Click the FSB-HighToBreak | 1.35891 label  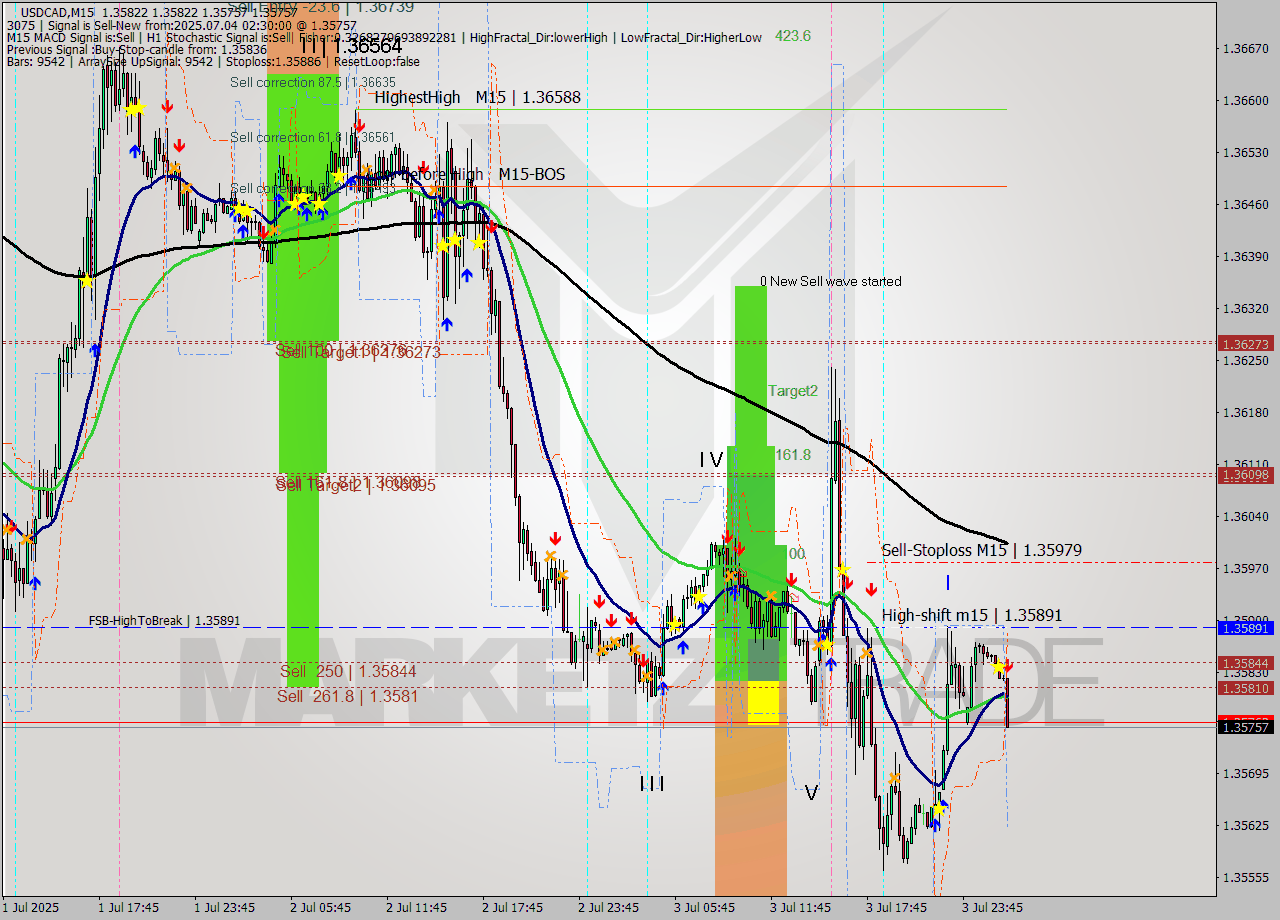(x=163, y=621)
